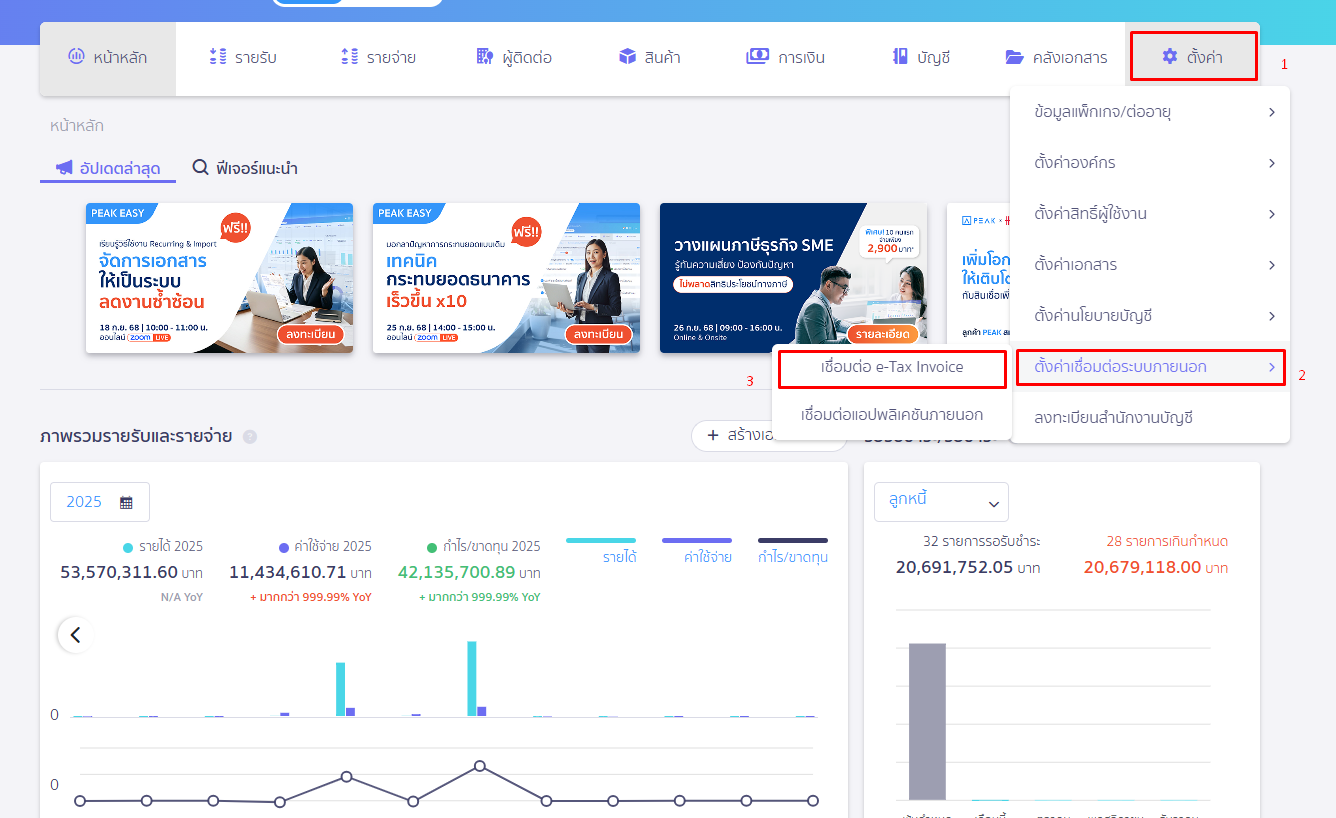This screenshot has width=1336, height=818.
Task: Click the gear icon beside ตั้งค่า
Action: [1170, 57]
